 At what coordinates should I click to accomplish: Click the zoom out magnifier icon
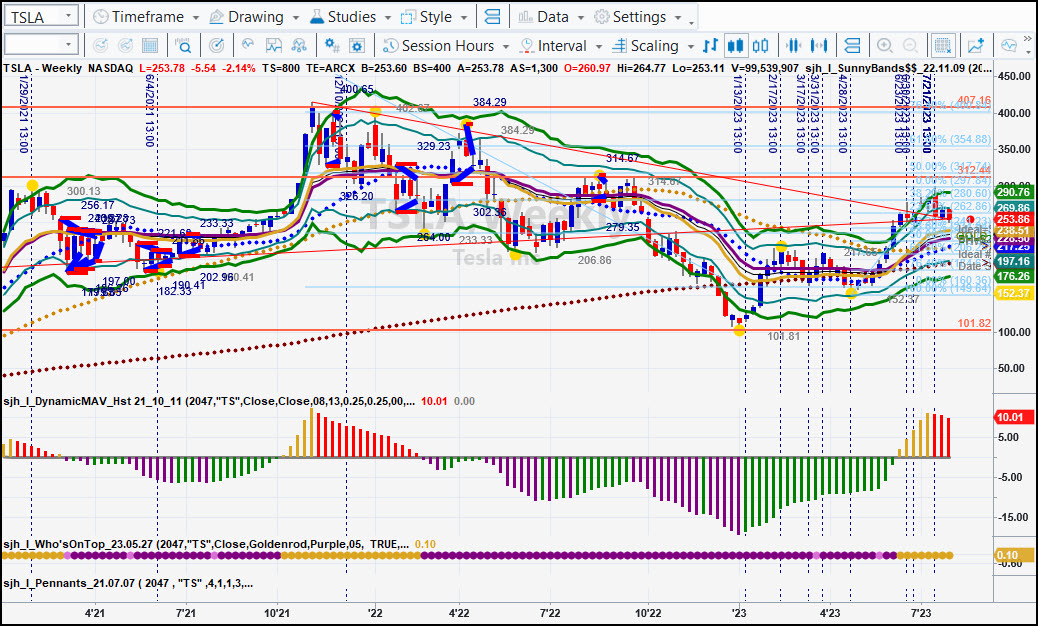click(x=910, y=46)
